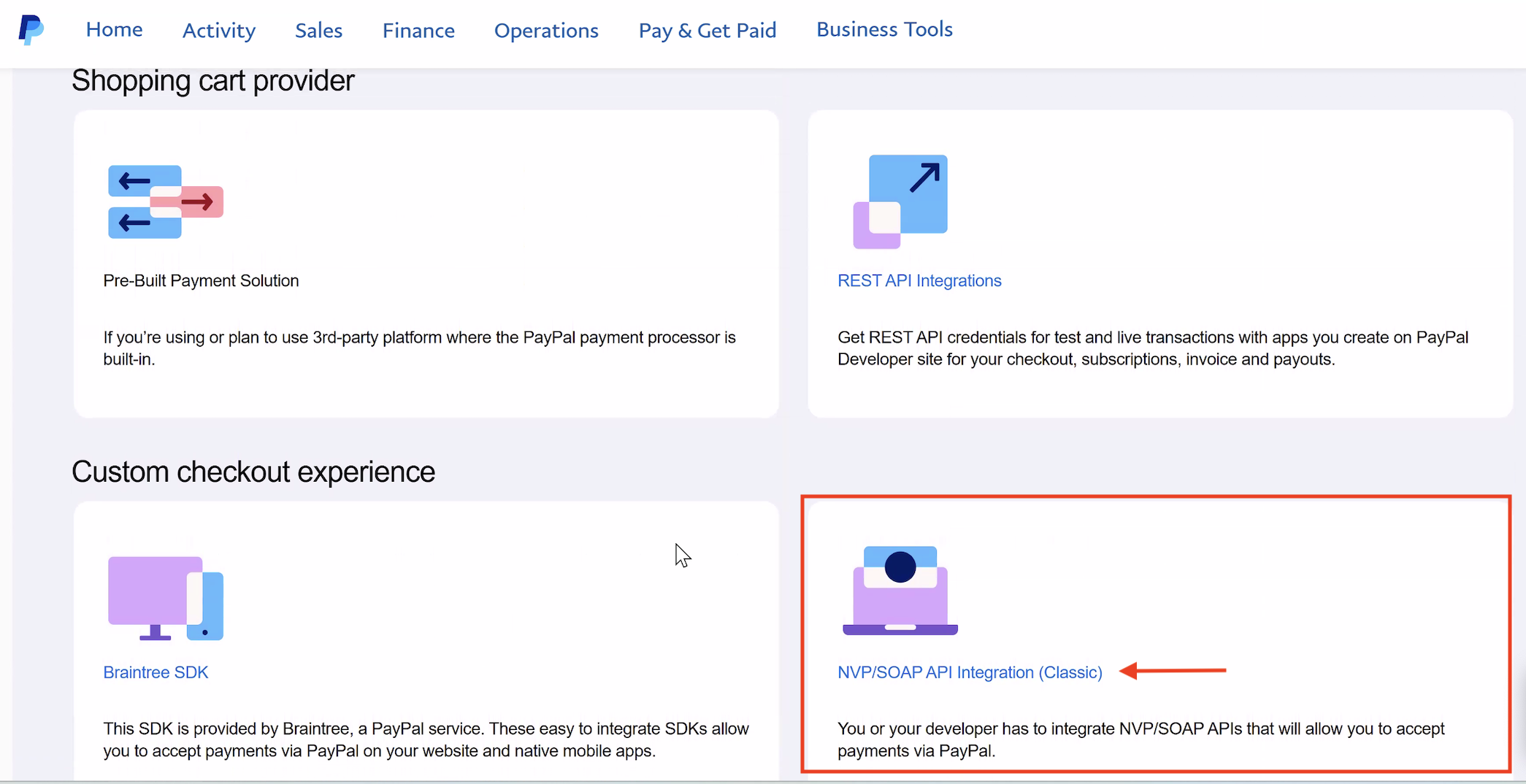This screenshot has width=1526, height=784.
Task: Click the Braintree SDK description text
Action: pyautogui.click(x=426, y=739)
